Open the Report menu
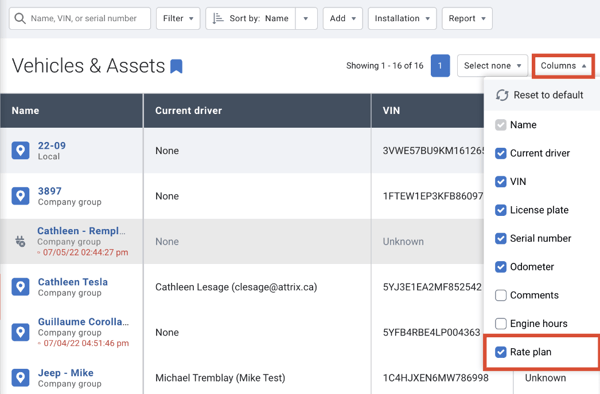 coord(467,18)
